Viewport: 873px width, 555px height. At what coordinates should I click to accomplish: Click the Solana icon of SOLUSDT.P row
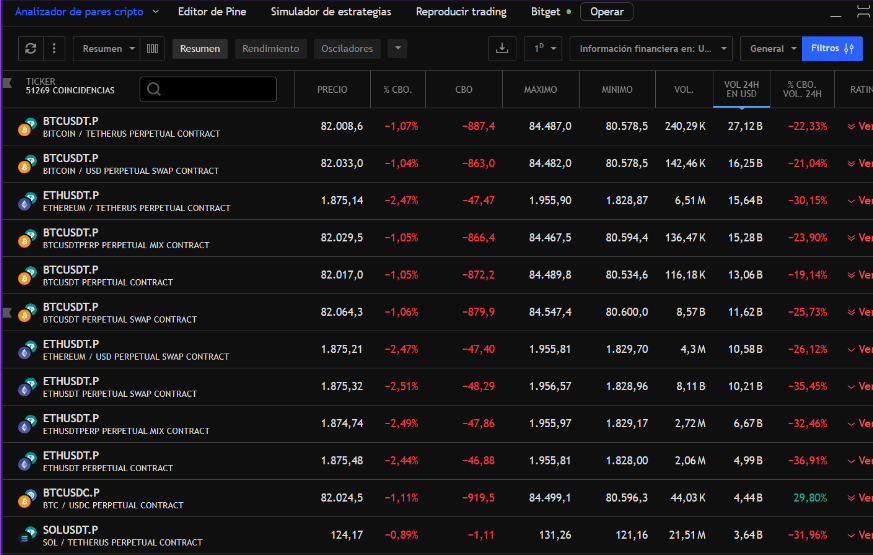26,535
